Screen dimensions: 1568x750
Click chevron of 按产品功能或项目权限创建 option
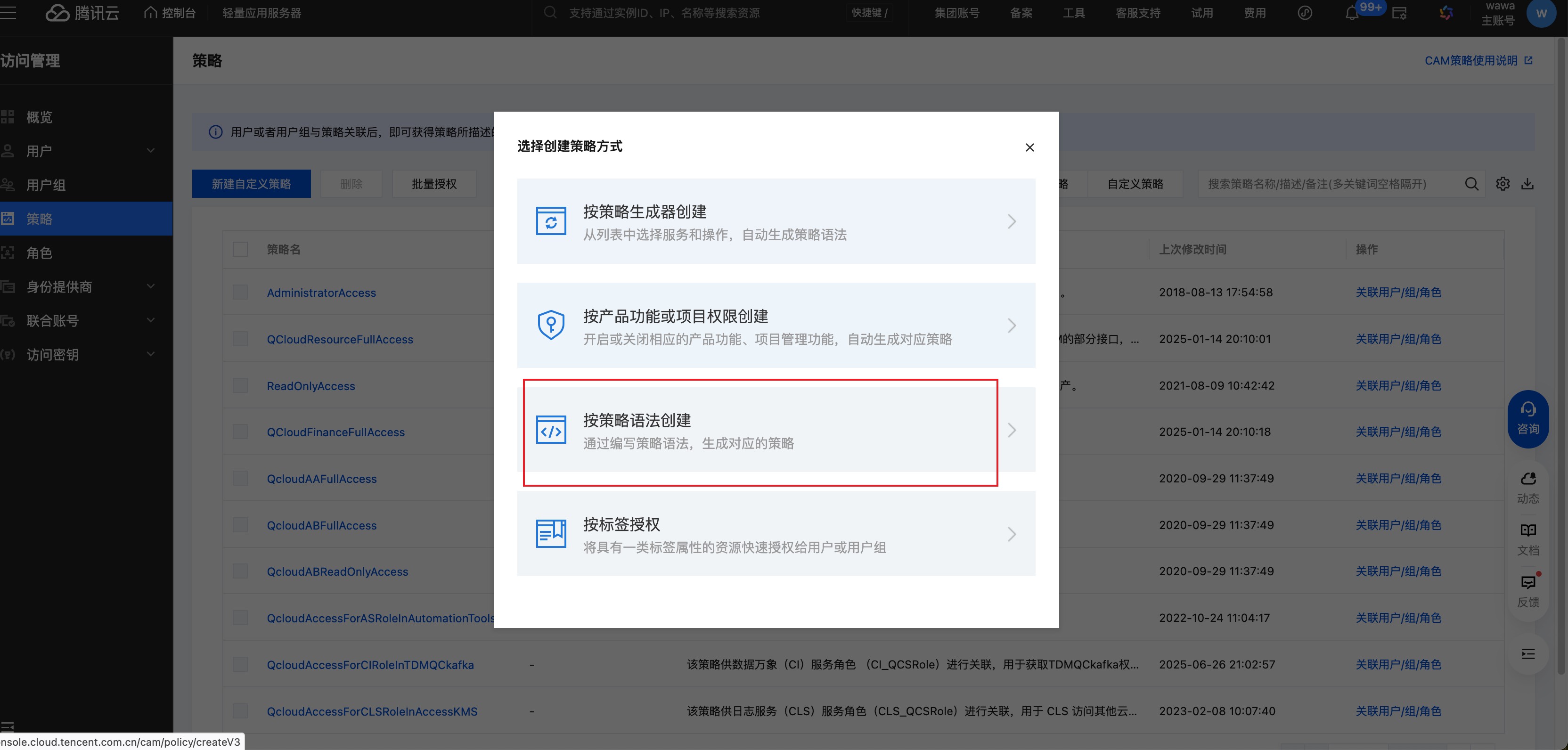(x=1012, y=325)
